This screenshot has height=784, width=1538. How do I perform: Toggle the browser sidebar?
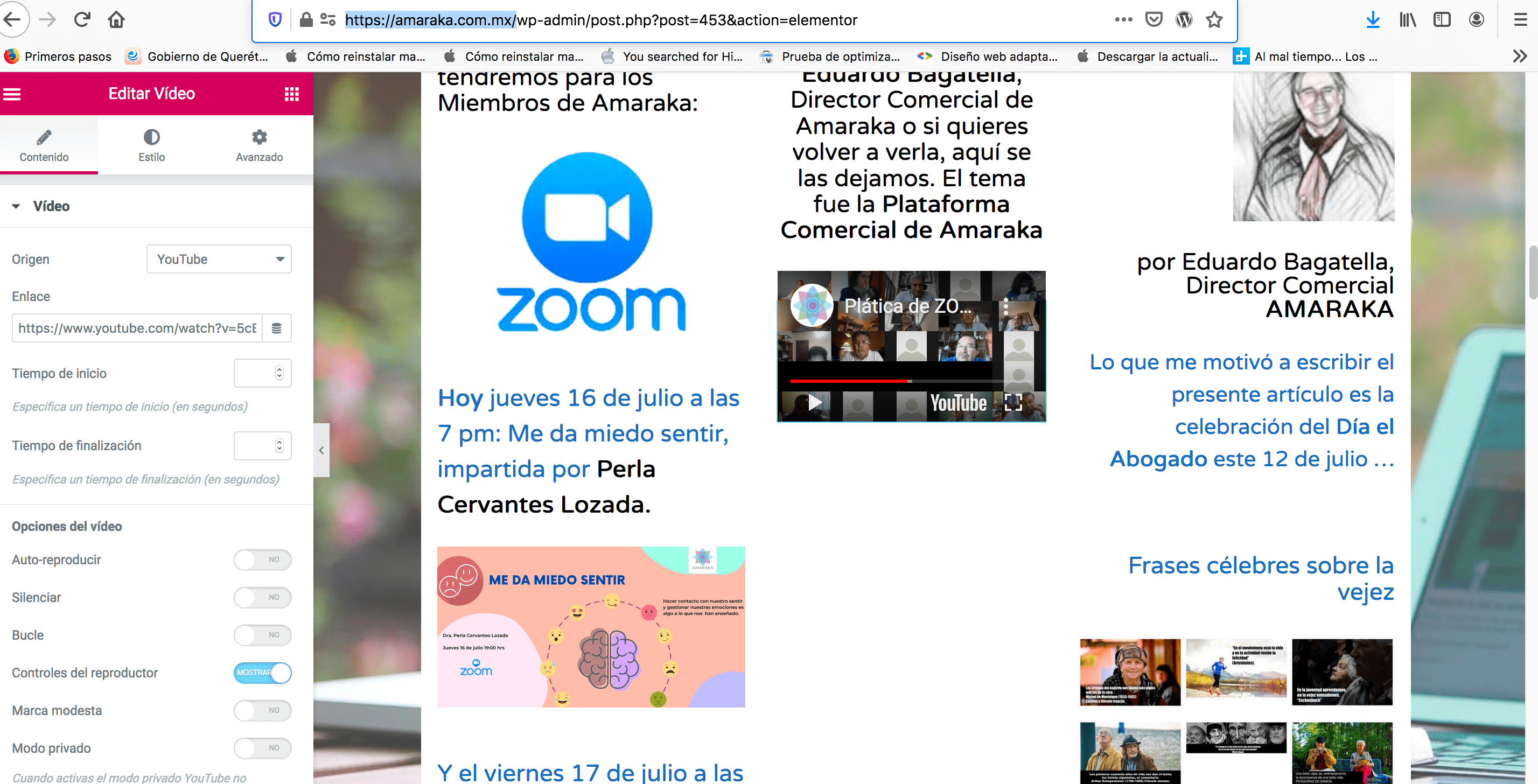[x=1441, y=20]
